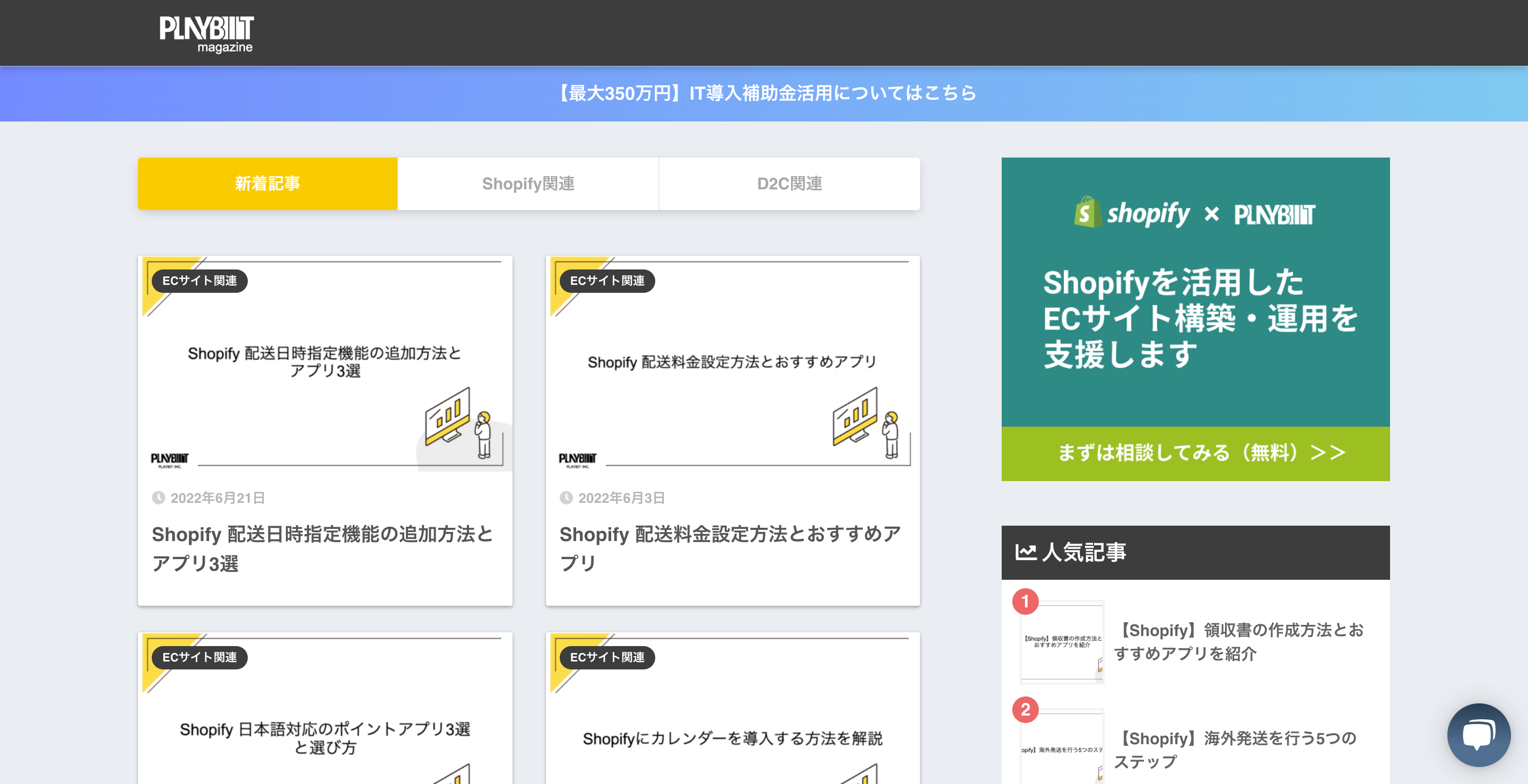The image size is (1528, 784).
Task: Click the PLAYBIT magazine logo
Action: tap(206, 34)
